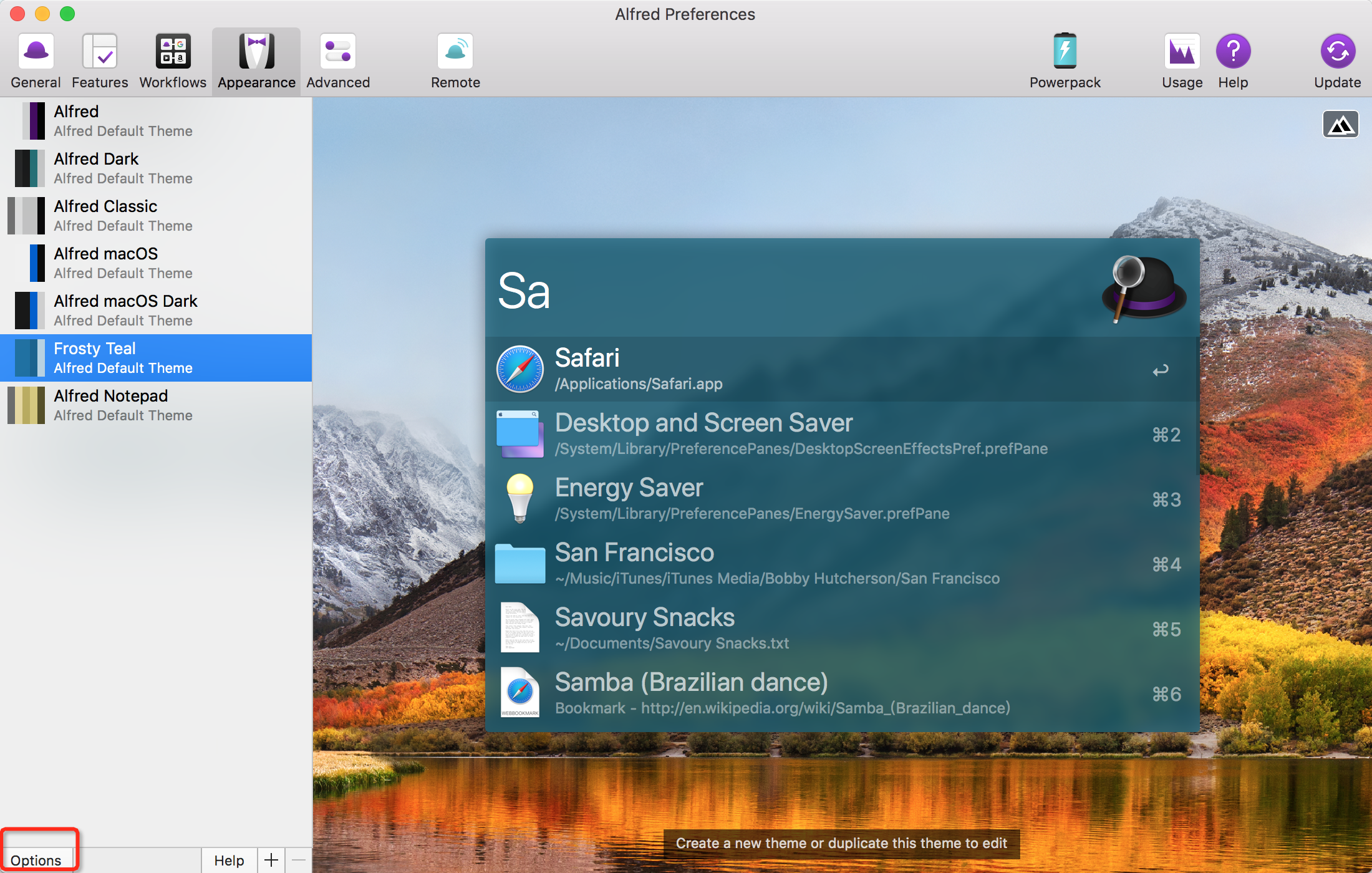Click the Alfred hat icon in preview
Image resolution: width=1372 pixels, height=873 pixels.
click(1144, 288)
